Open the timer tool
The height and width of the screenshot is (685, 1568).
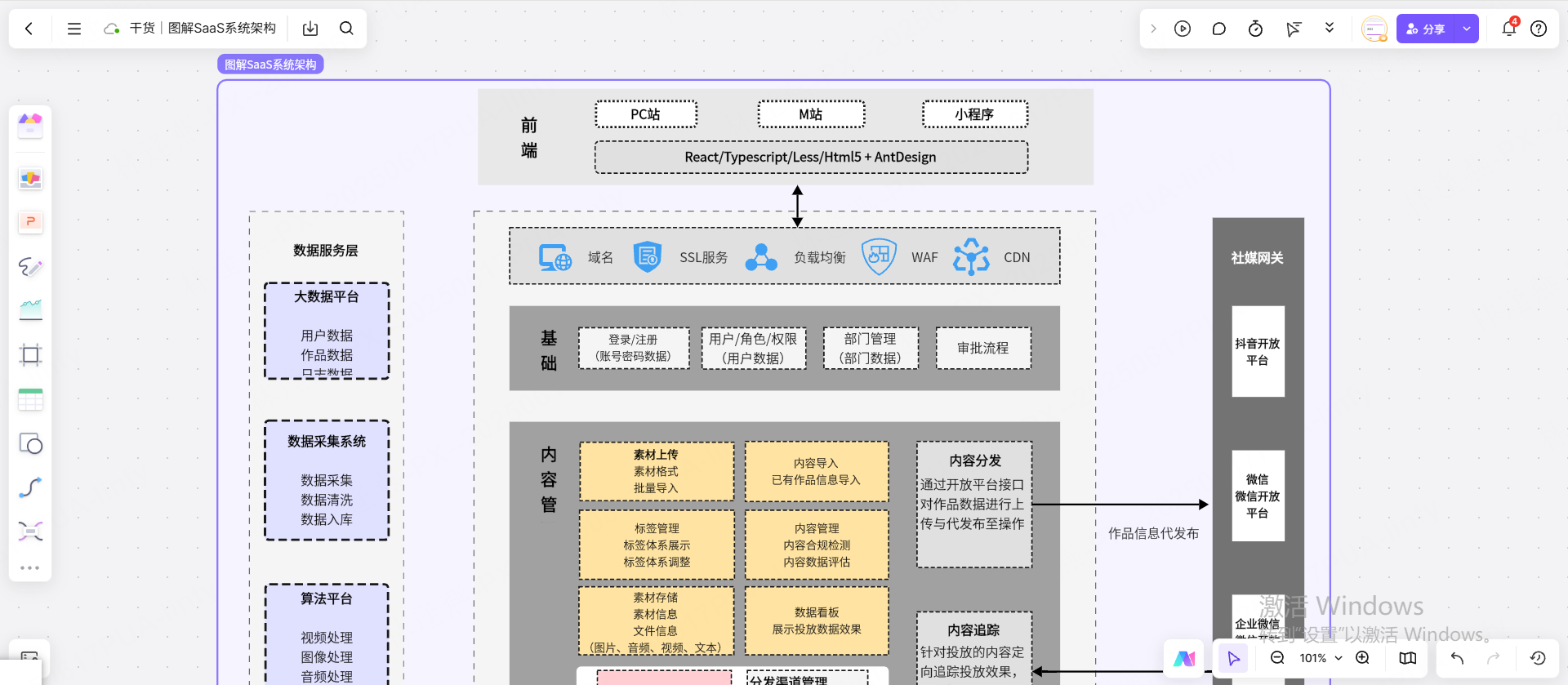1256,29
